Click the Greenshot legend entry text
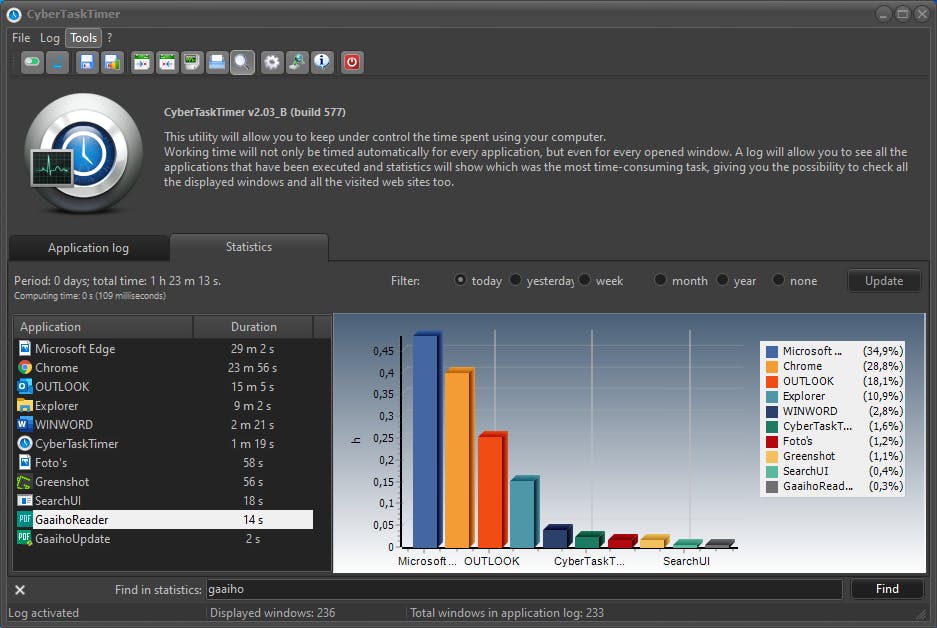Image resolution: width=937 pixels, height=628 pixels. click(x=809, y=456)
